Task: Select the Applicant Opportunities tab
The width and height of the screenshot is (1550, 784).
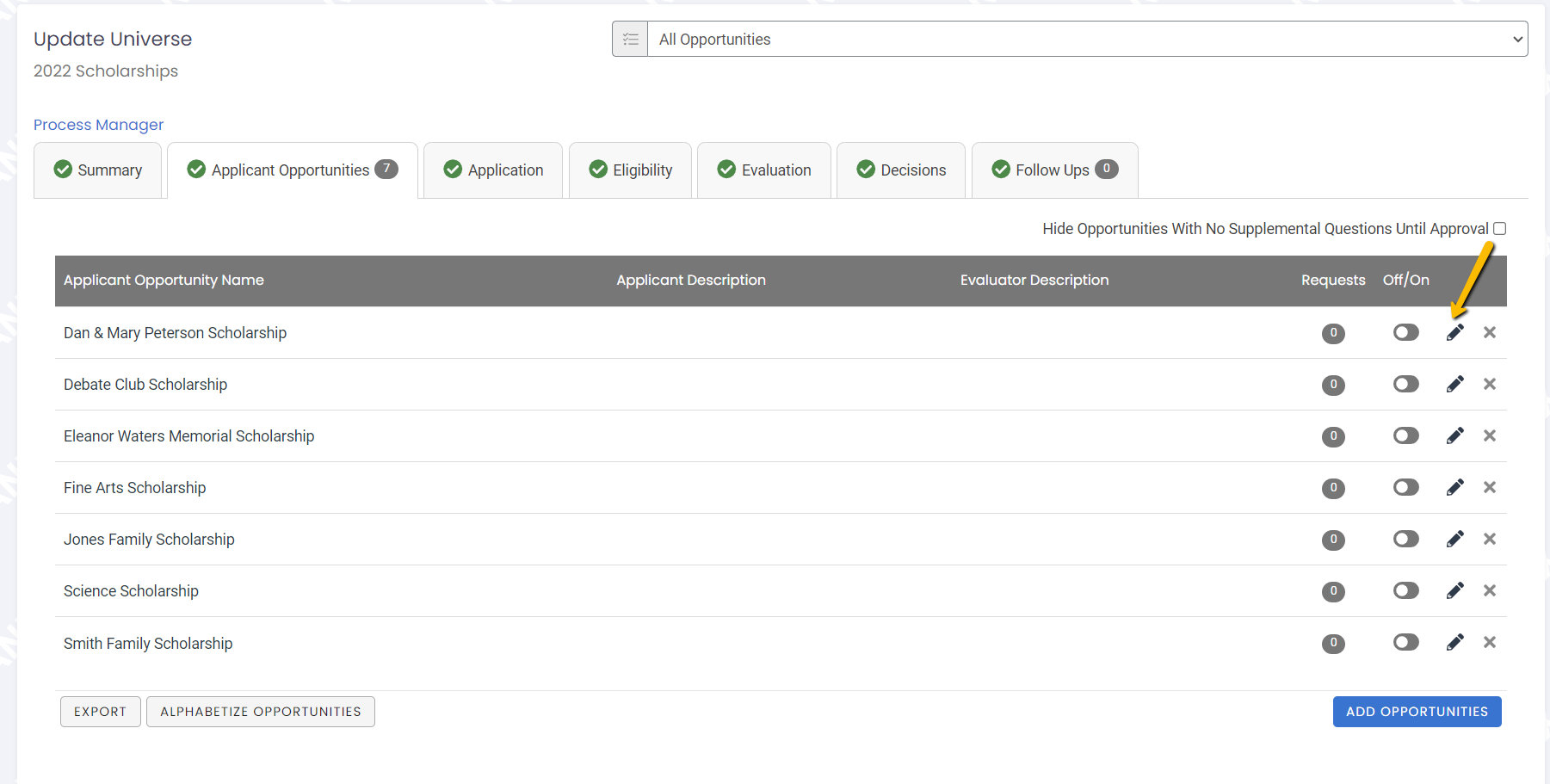Action: tap(293, 170)
